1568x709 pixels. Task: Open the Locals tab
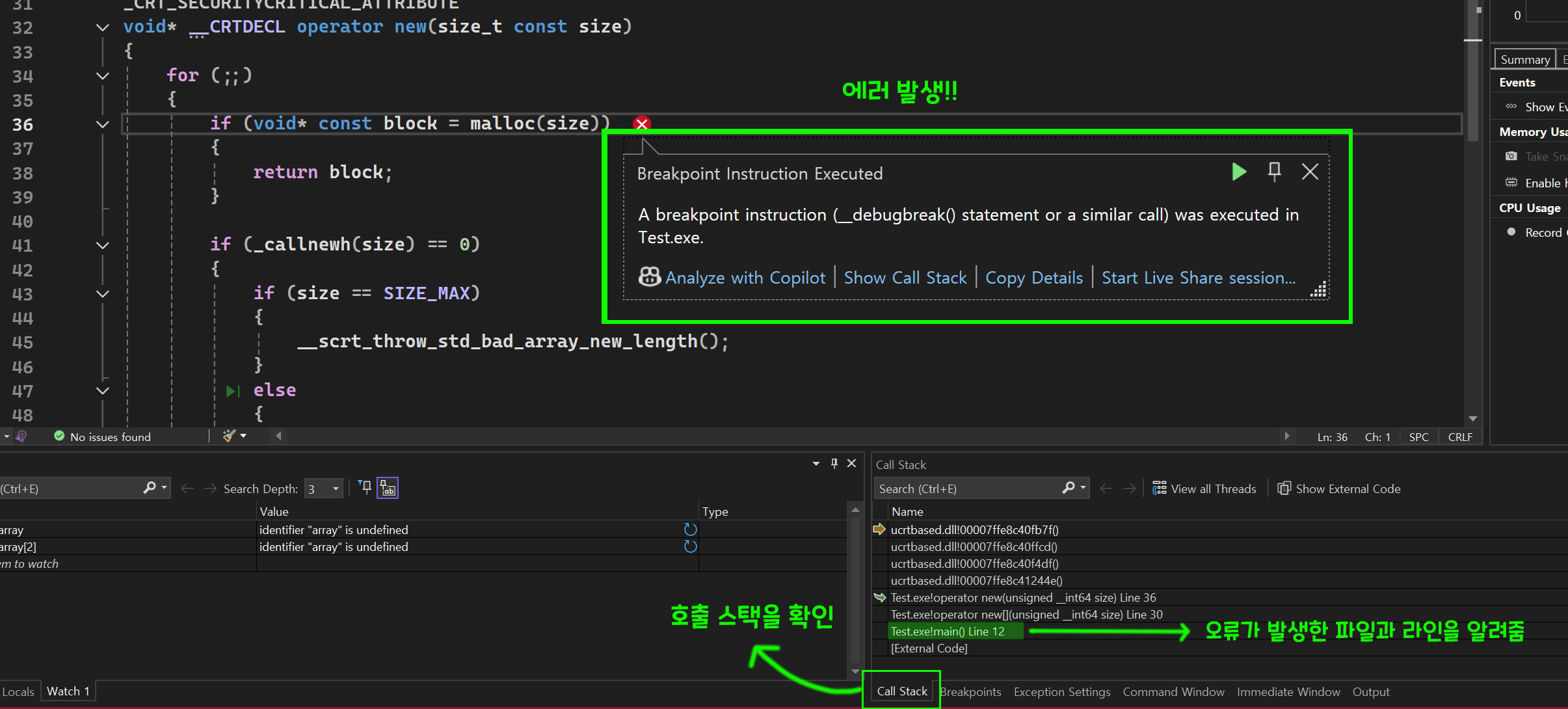(18, 691)
